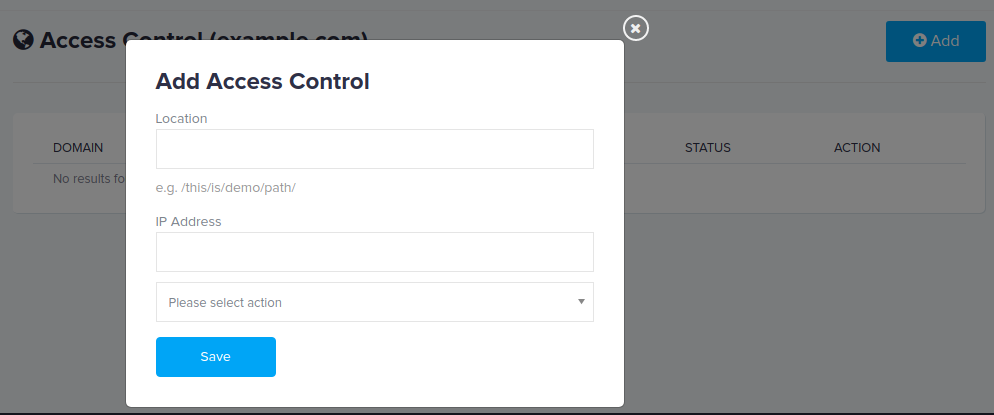Click the dropdown arrow of action select
This screenshot has width=994, height=415.
pyautogui.click(x=581, y=302)
